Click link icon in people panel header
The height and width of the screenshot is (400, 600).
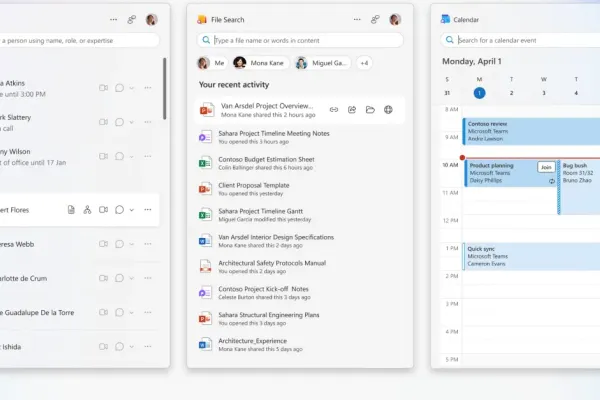point(132,19)
